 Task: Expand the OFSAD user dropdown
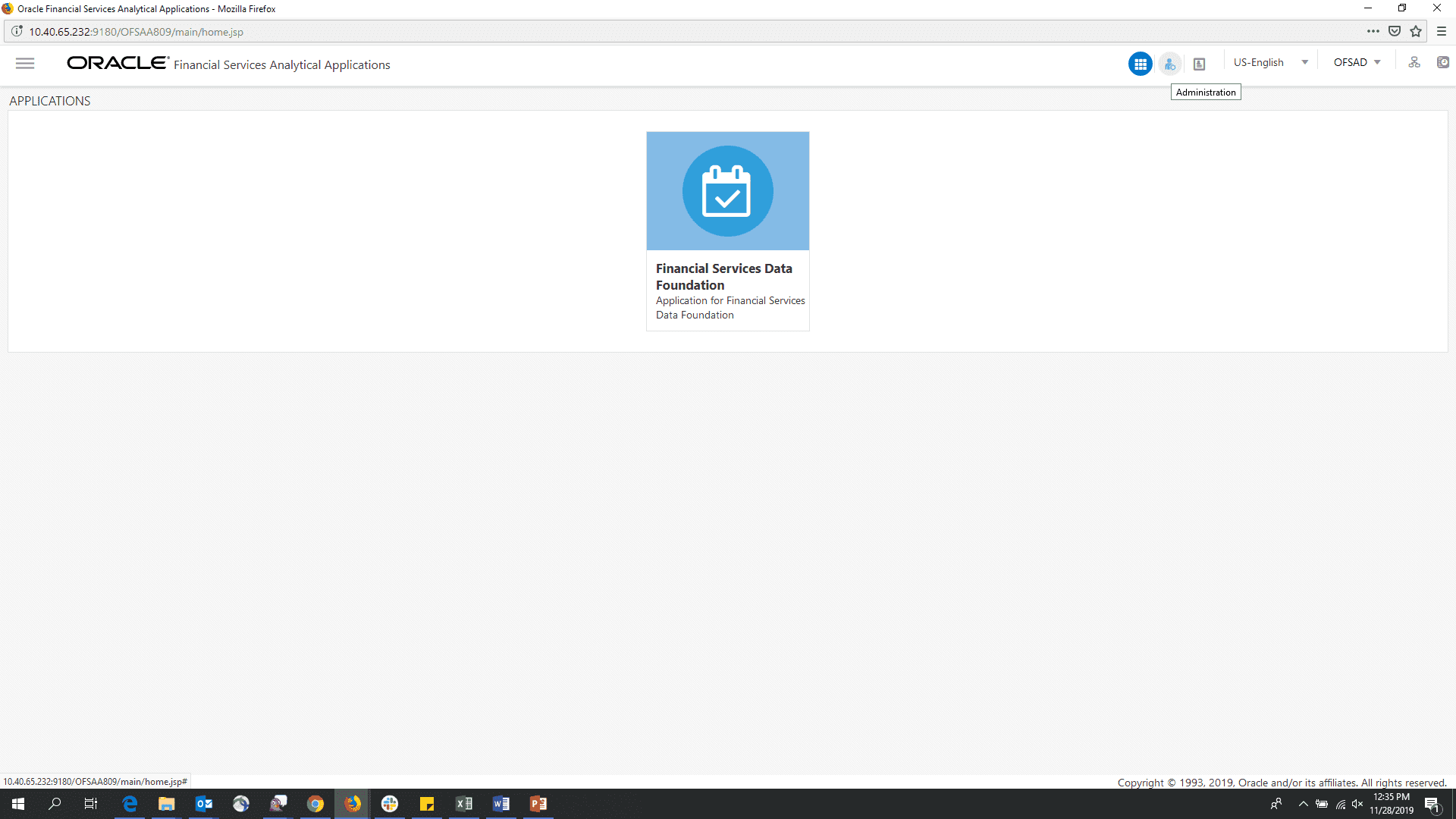pos(1357,63)
